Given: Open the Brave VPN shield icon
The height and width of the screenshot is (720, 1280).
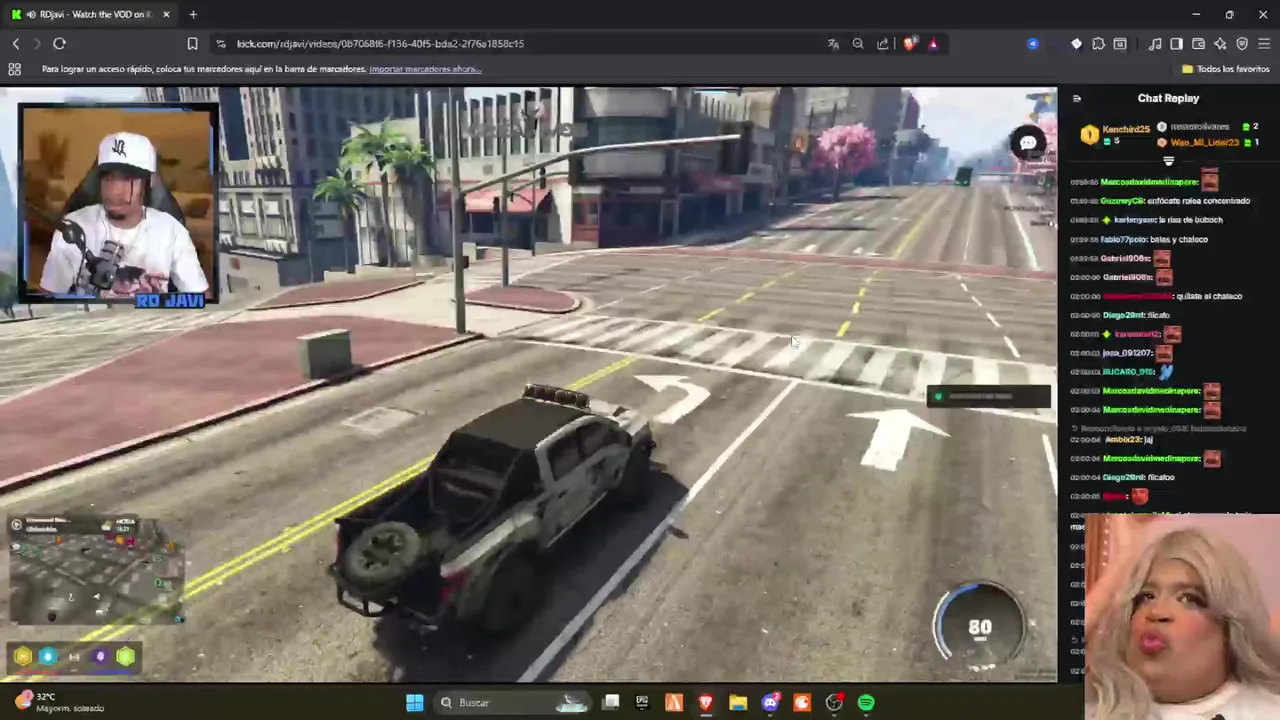Looking at the screenshot, I should [x=1242, y=44].
